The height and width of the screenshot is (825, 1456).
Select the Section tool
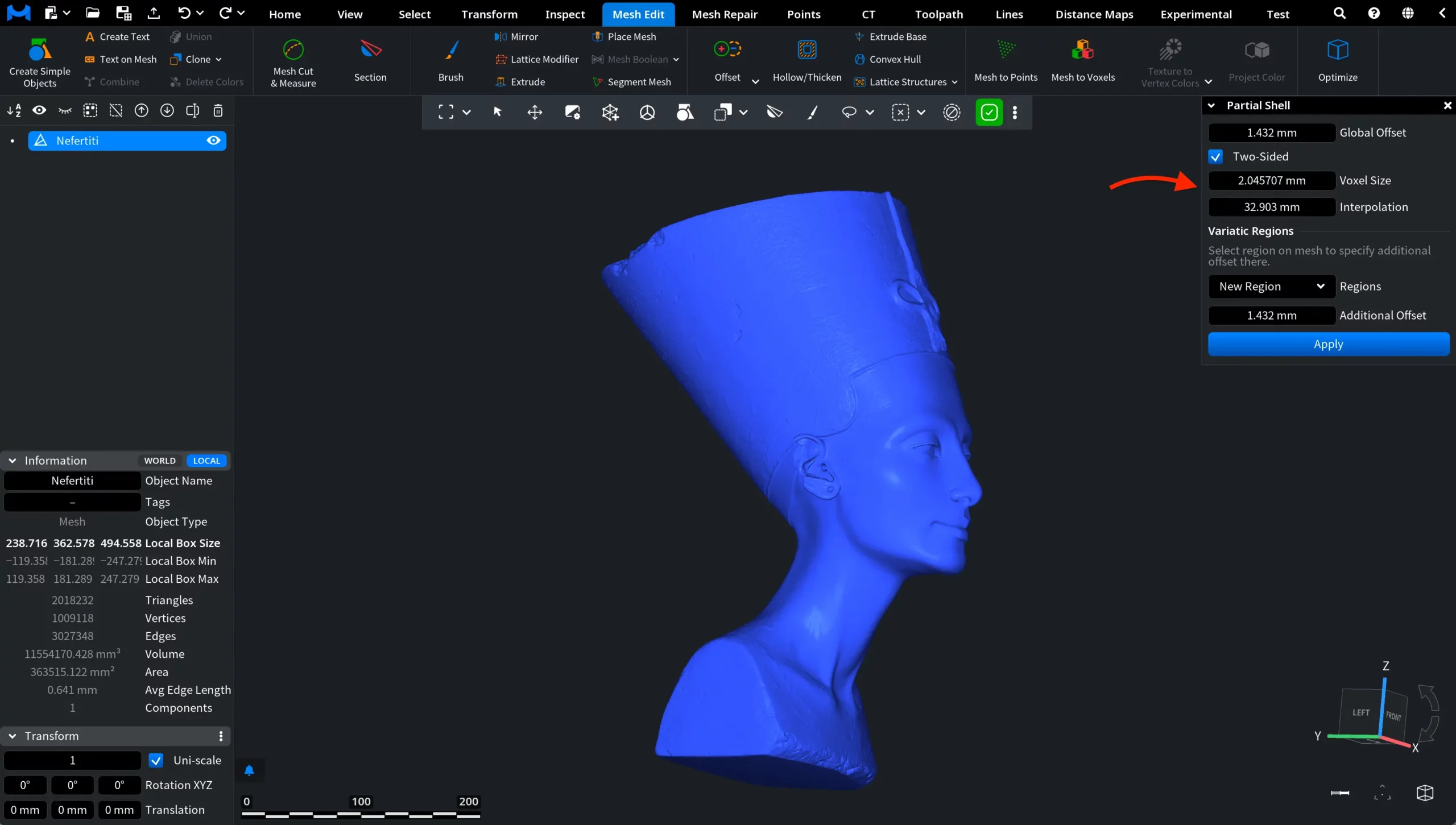370,61
